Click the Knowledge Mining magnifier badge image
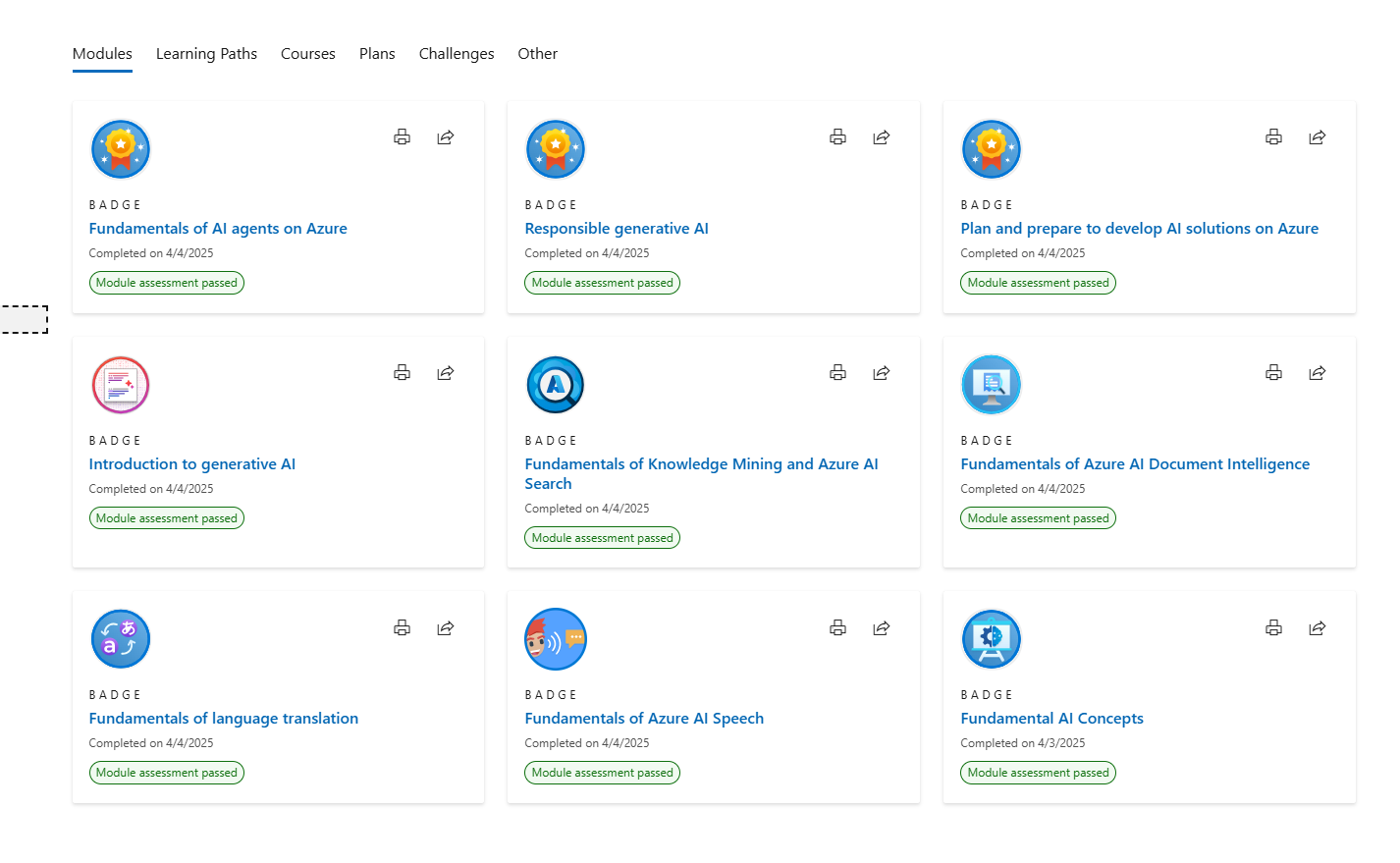1400x863 pixels. 556,385
